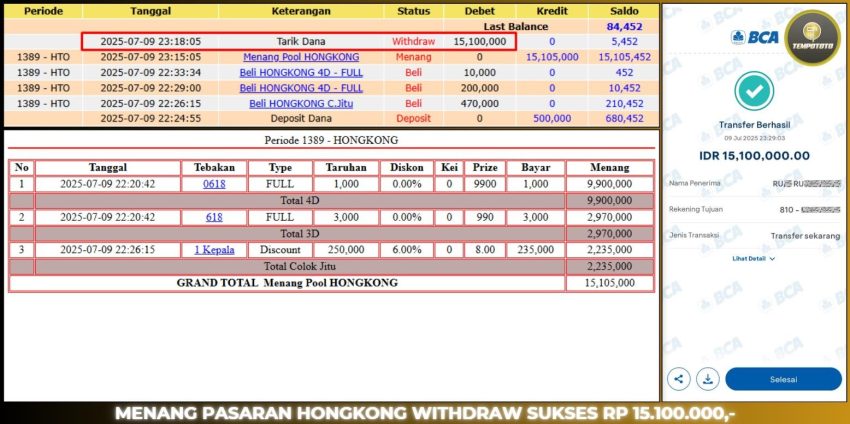Tap the download receipt icon

[707, 379]
